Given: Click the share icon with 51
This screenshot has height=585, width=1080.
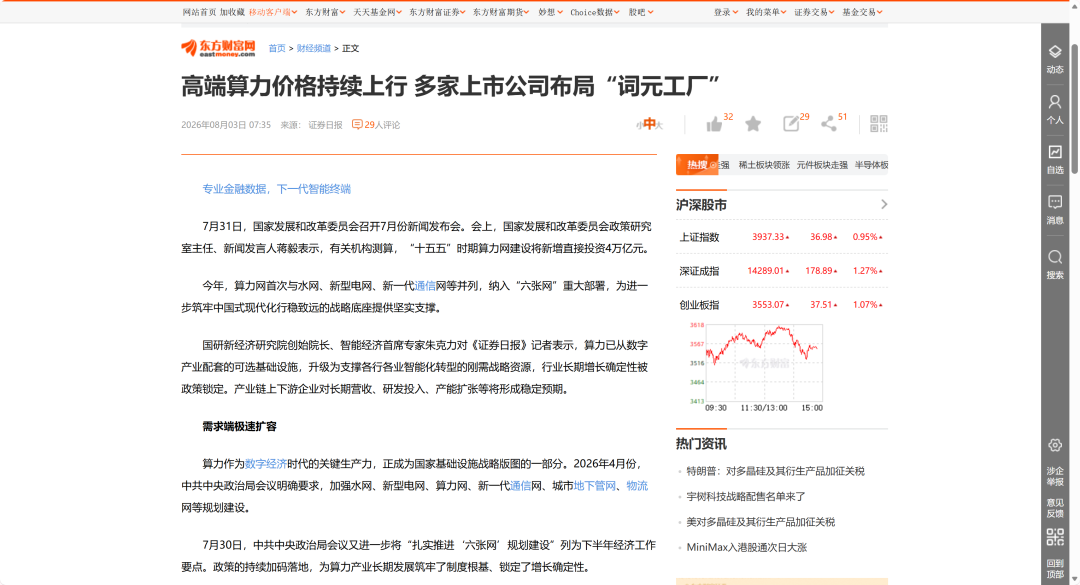Looking at the screenshot, I should [x=829, y=124].
